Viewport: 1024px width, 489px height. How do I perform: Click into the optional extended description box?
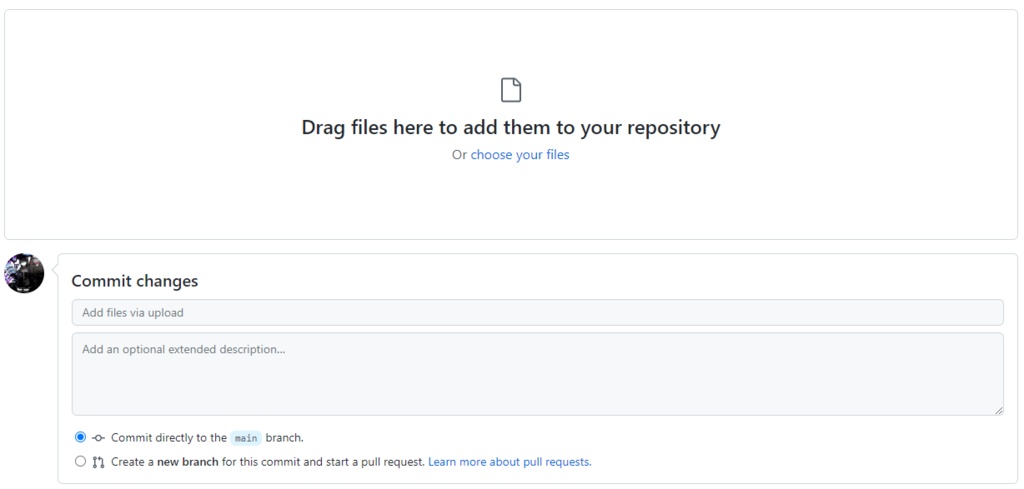pos(537,374)
